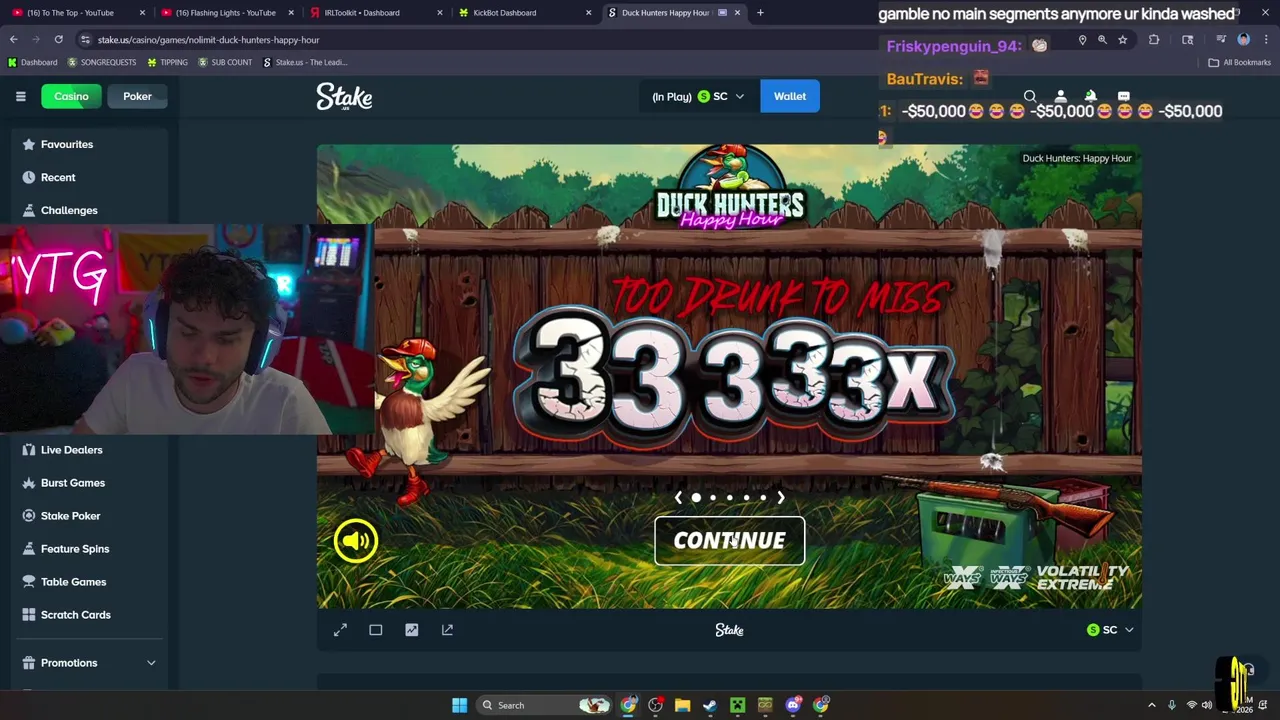Open Stake site search magnifier

click(1030, 97)
